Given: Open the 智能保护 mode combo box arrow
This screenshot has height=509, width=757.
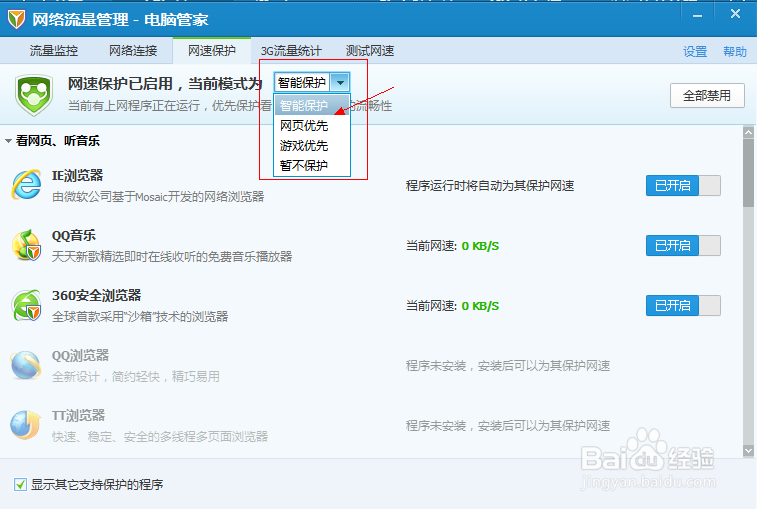Looking at the screenshot, I should pos(340,83).
